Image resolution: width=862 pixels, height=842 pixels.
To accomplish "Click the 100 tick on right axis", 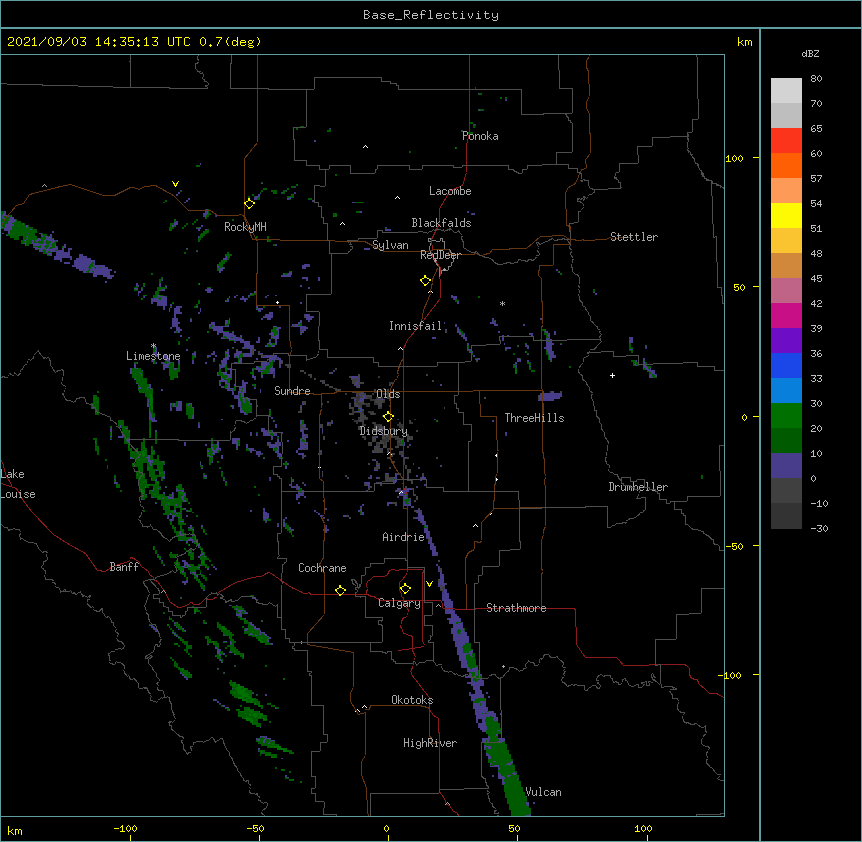I will pos(734,158).
